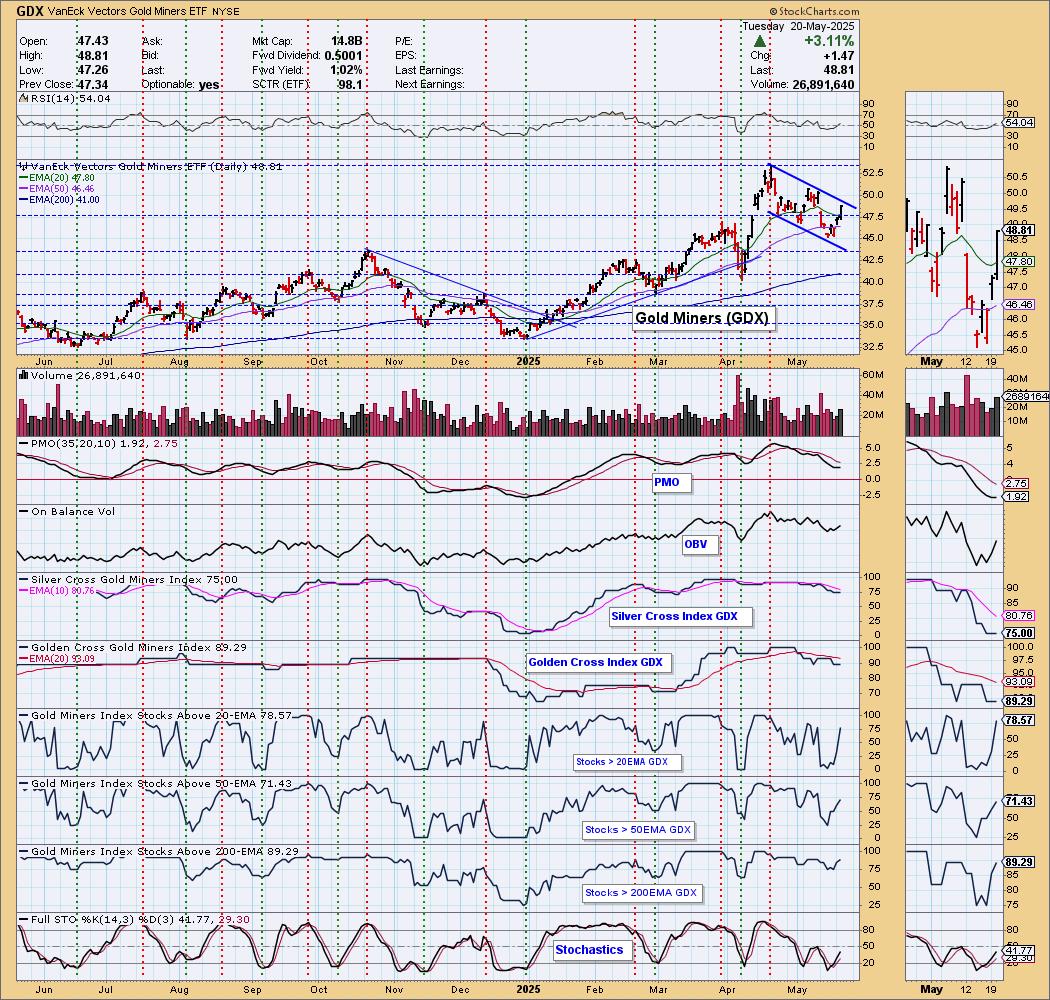1050x1000 pixels.
Task: Click the +3.11% percent change value
Action: [x=829, y=41]
